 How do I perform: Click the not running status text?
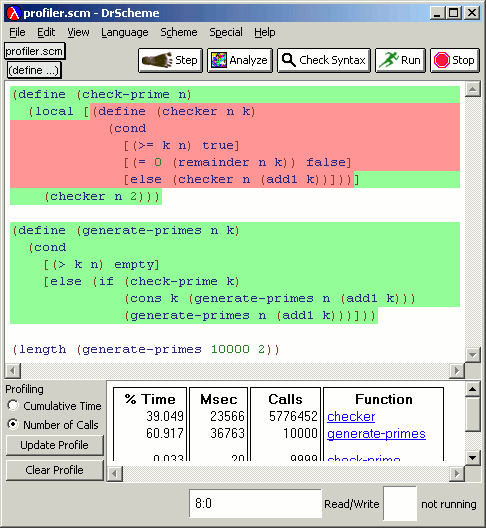tap(449, 504)
